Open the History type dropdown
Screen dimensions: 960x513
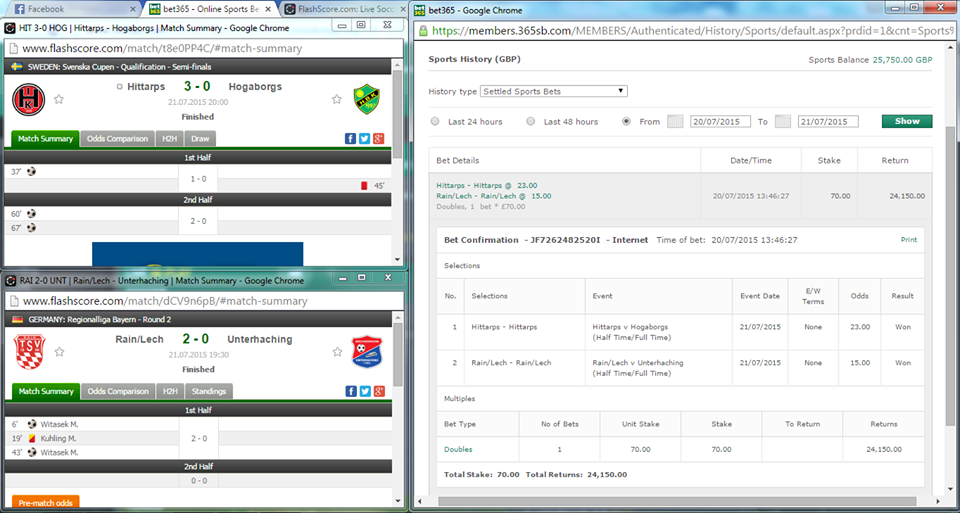[553, 91]
